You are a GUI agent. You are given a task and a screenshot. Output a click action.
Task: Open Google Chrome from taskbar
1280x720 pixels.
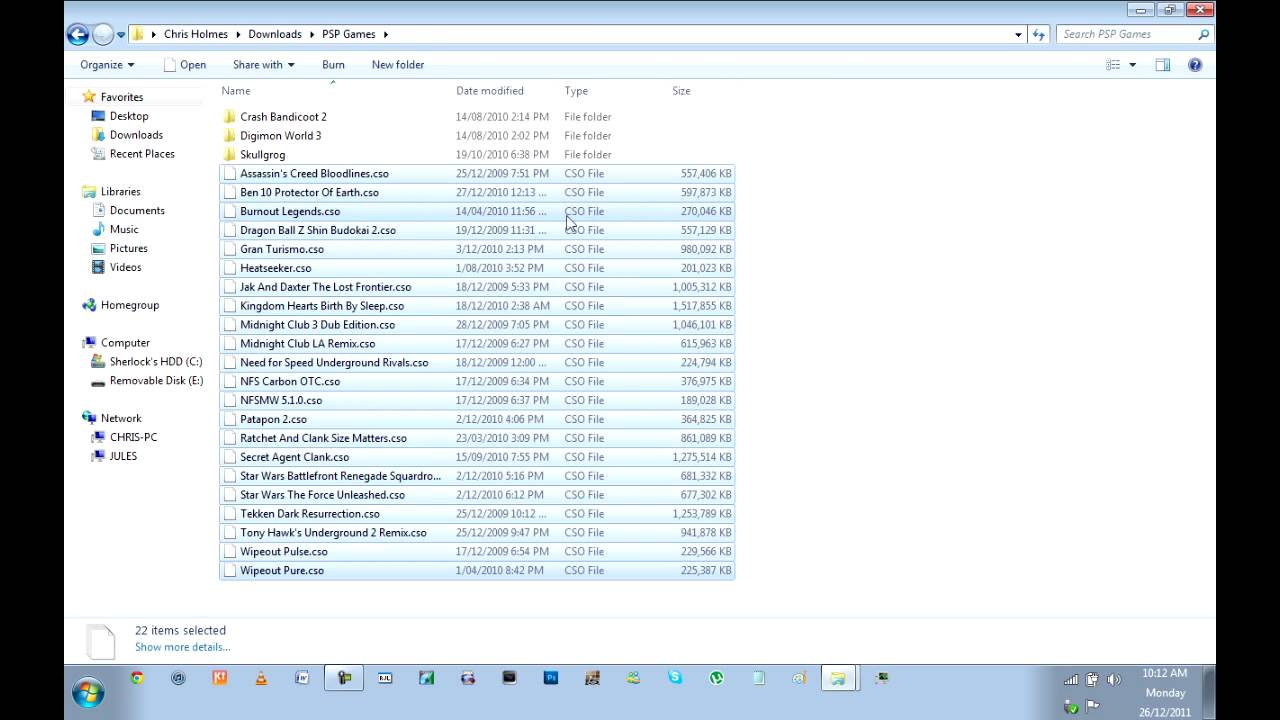click(136, 678)
